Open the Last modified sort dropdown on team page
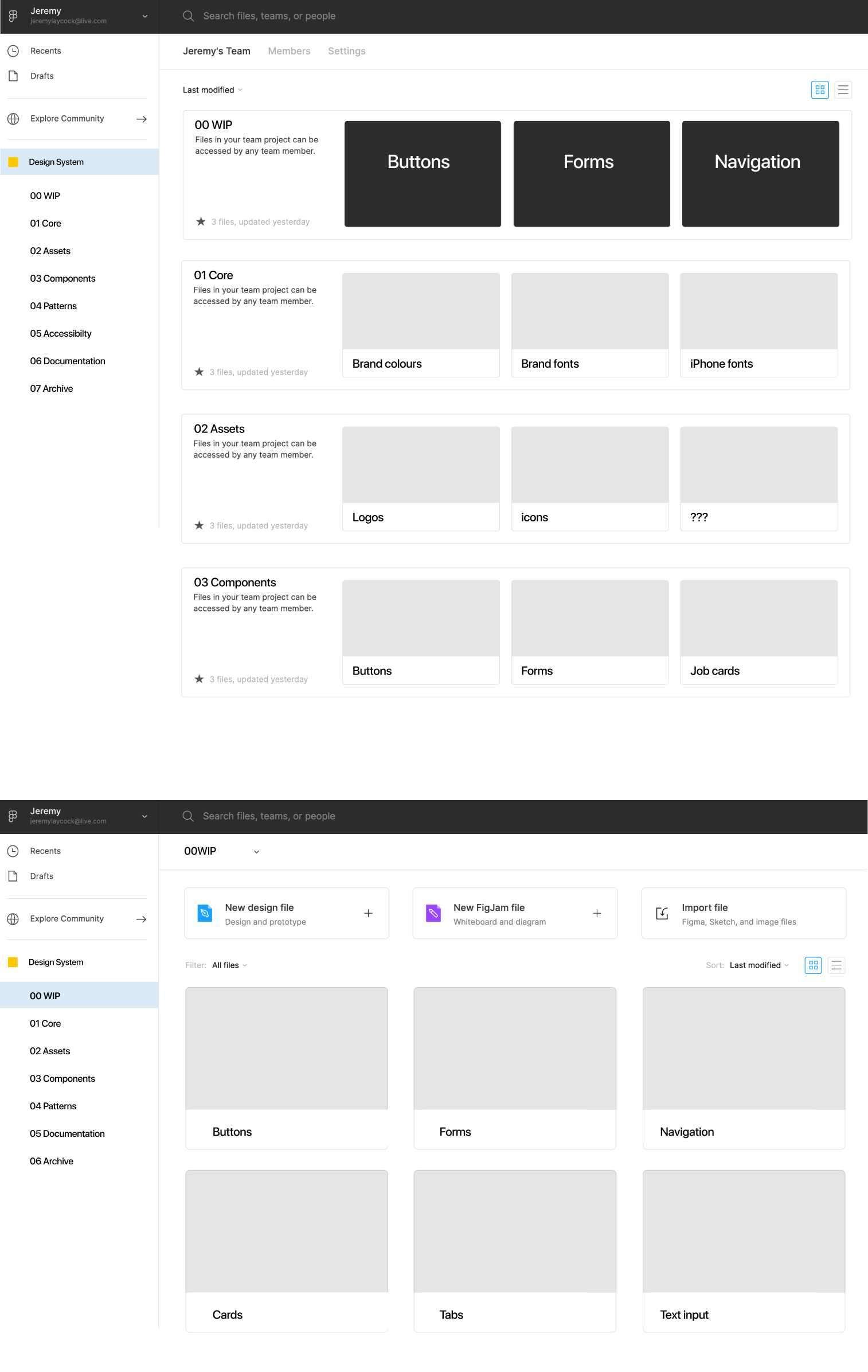Viewport: 868px width, 1372px height. click(x=213, y=90)
